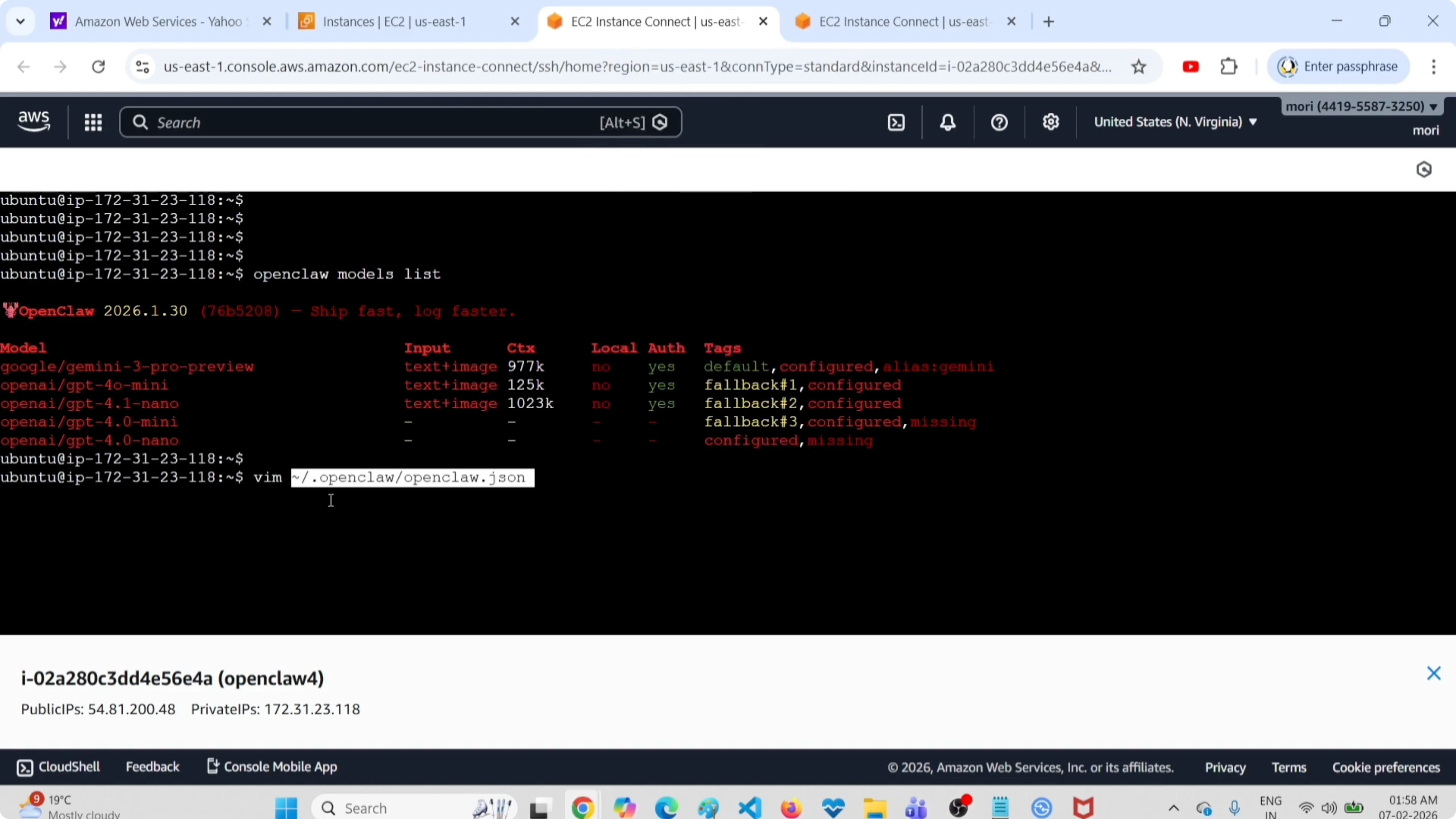Open AWS CloudShell icon in top navbar
The height and width of the screenshot is (819, 1456).
click(897, 123)
